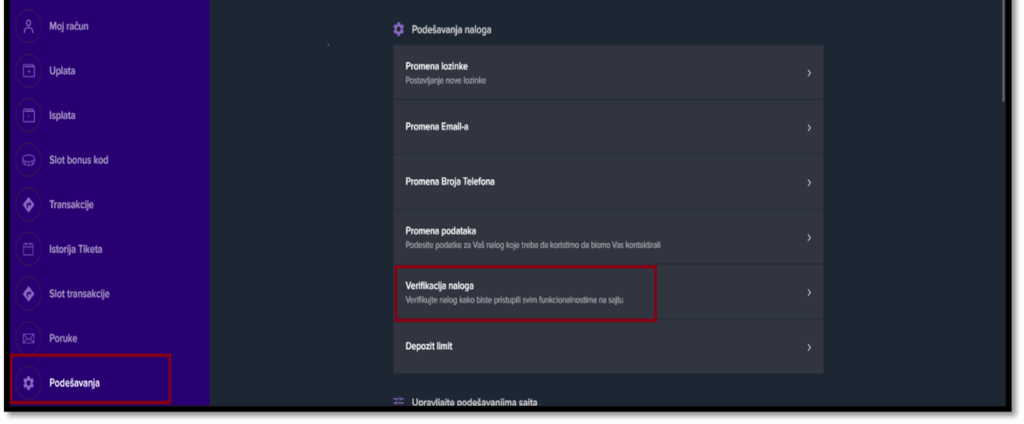Expand the Promena Broja Telefona chevron
The height and width of the screenshot is (424, 1024).
pos(808,183)
